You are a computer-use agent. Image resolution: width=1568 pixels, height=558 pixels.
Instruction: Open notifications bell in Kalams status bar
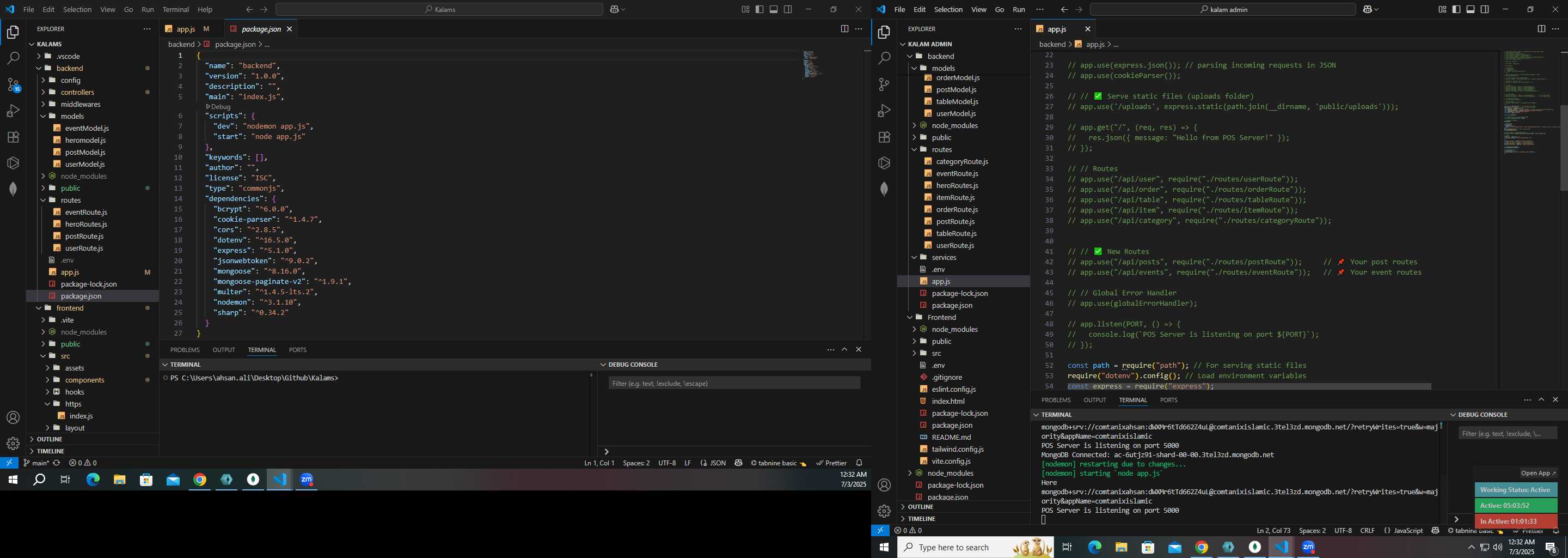859,463
